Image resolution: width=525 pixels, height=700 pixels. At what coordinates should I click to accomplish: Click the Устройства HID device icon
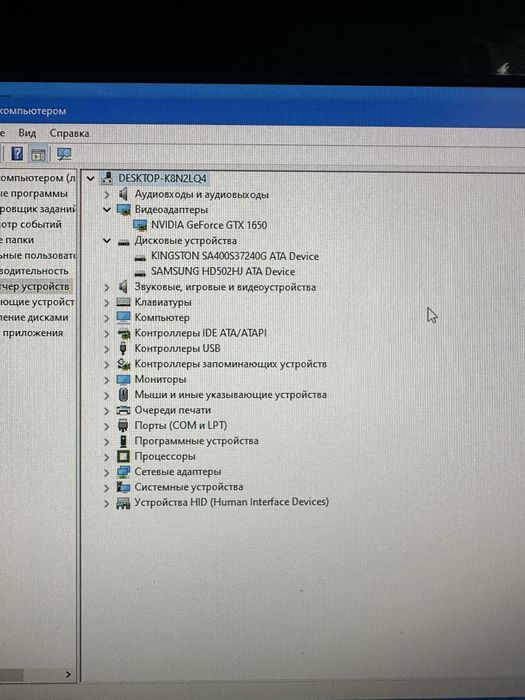(x=123, y=503)
